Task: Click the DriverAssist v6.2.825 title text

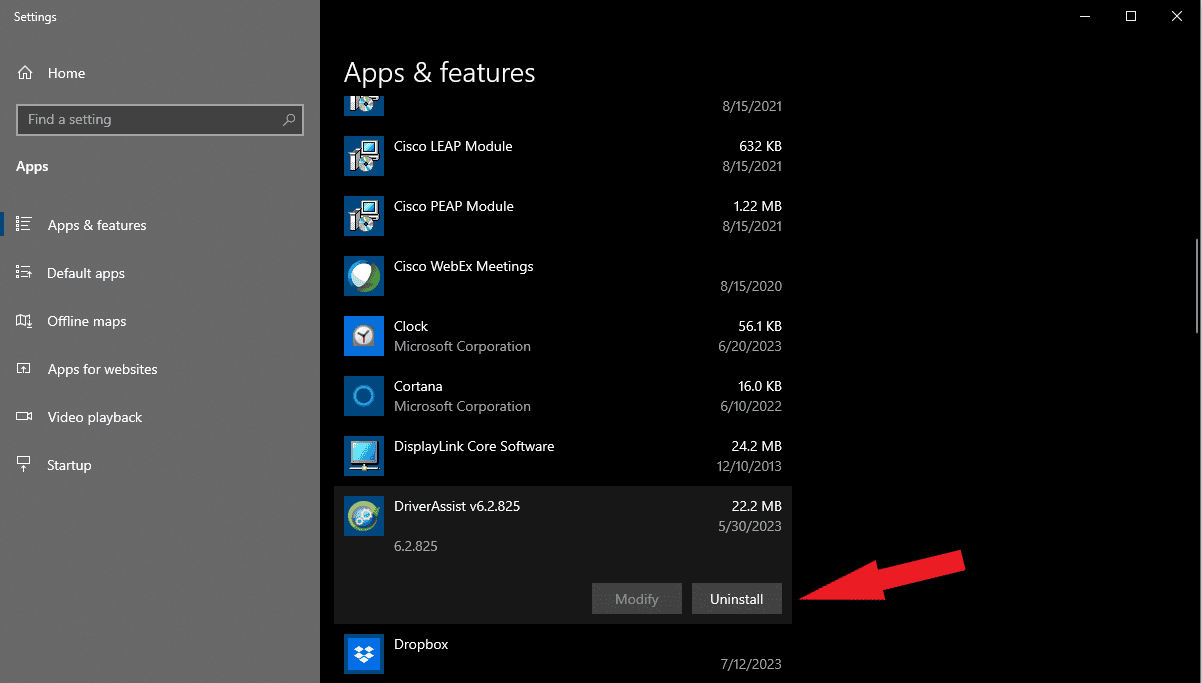Action: click(457, 506)
